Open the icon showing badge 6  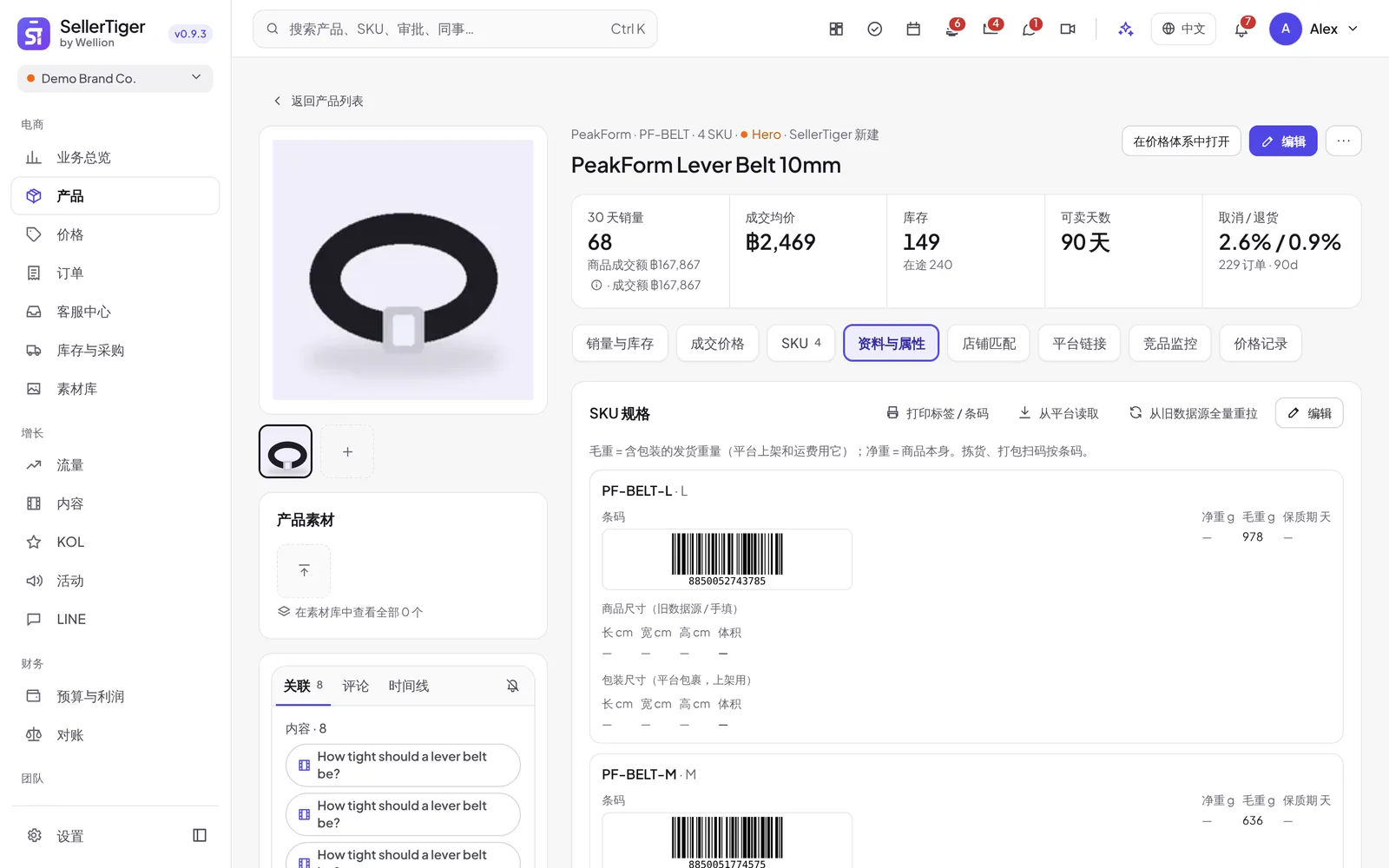pos(952,29)
